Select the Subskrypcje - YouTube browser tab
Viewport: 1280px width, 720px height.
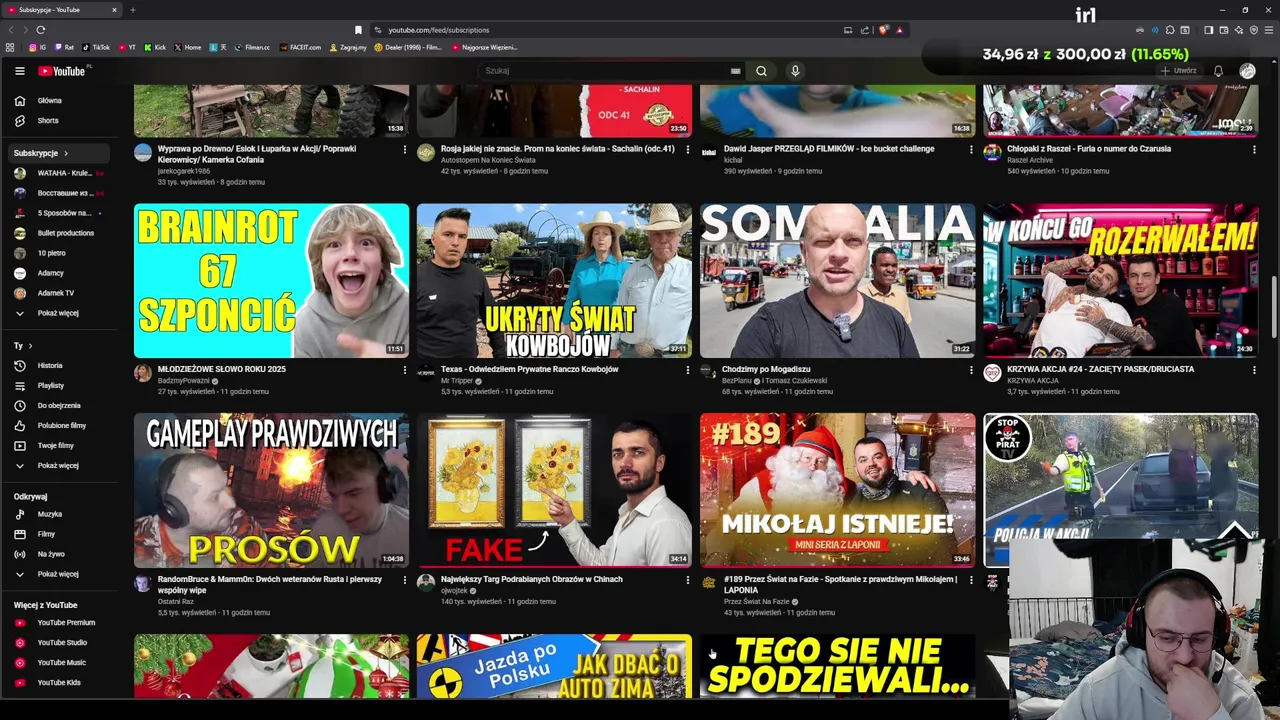tap(63, 10)
